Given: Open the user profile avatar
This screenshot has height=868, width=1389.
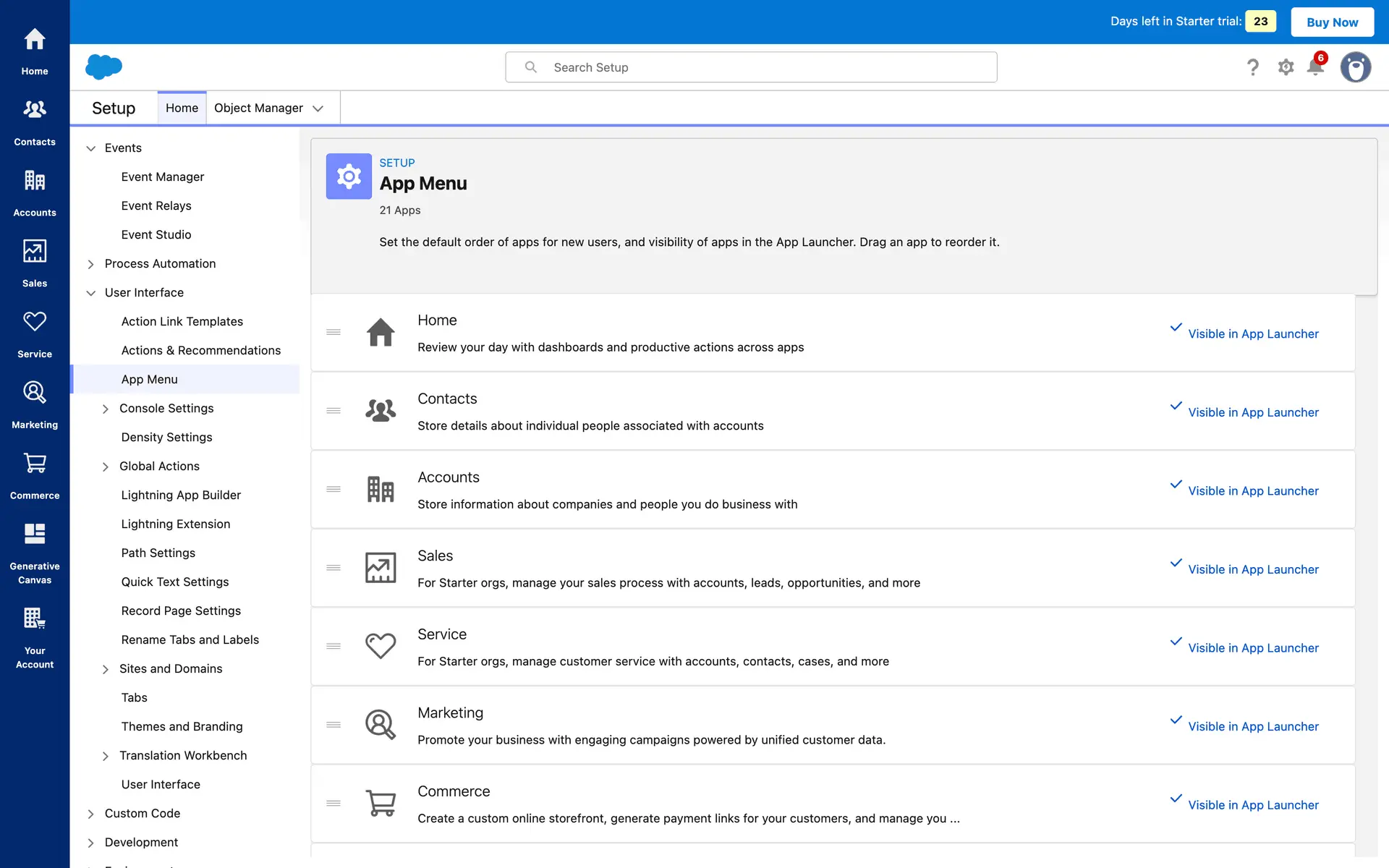Looking at the screenshot, I should click(x=1355, y=67).
